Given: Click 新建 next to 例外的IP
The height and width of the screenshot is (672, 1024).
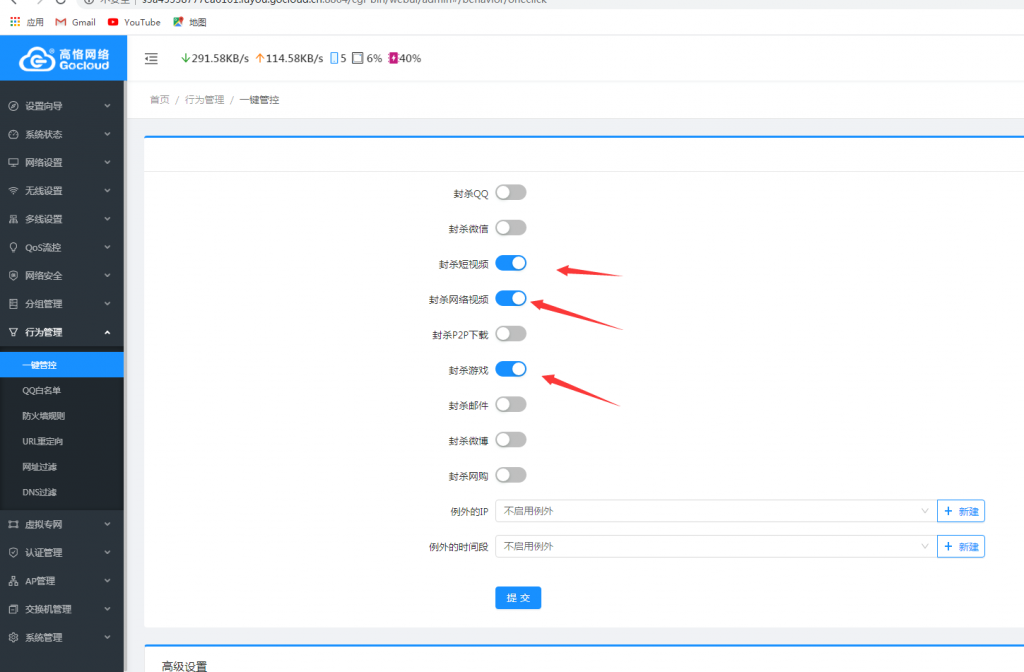Looking at the screenshot, I should [x=961, y=511].
